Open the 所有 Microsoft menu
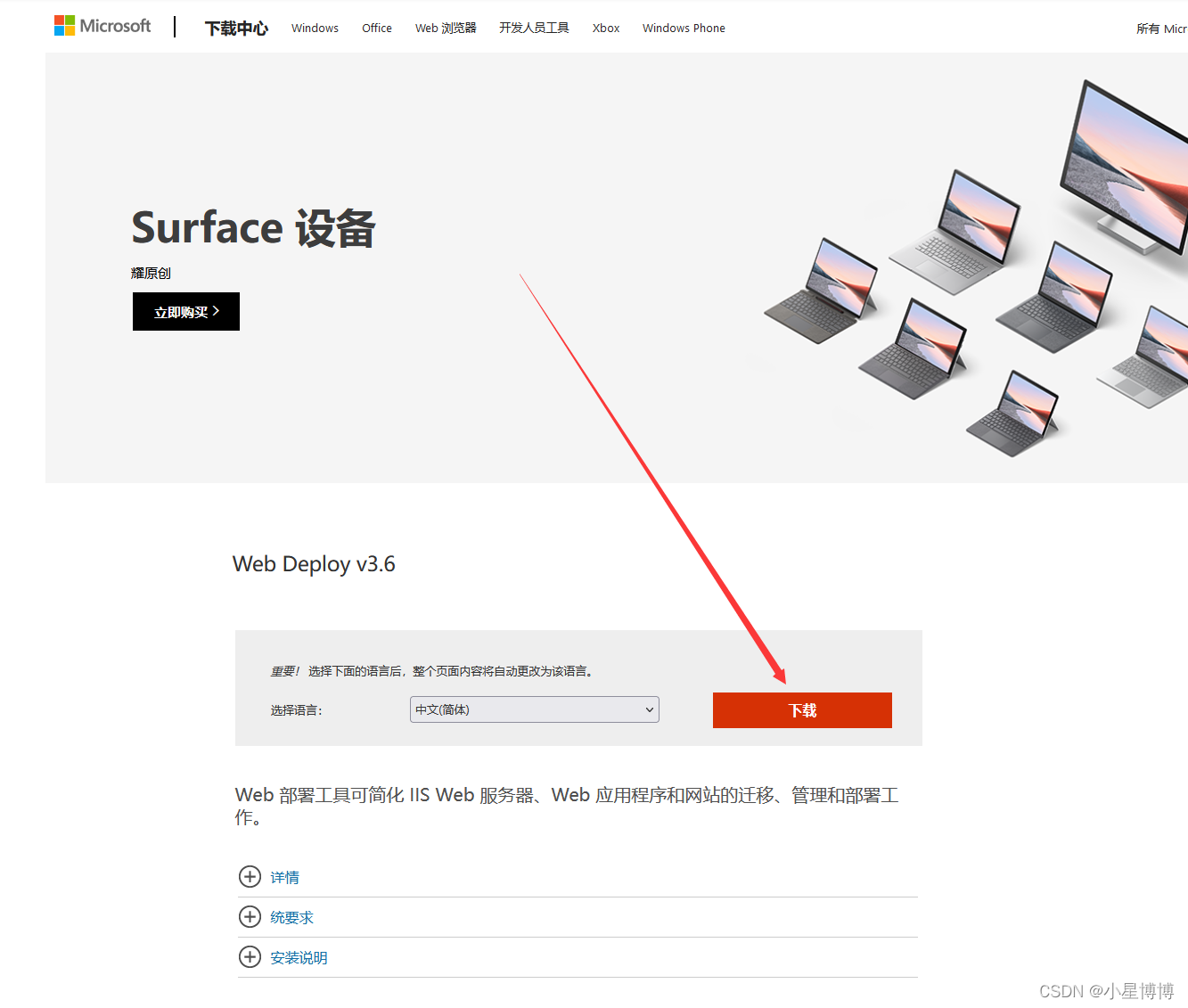1188x1008 pixels. (x=1161, y=29)
